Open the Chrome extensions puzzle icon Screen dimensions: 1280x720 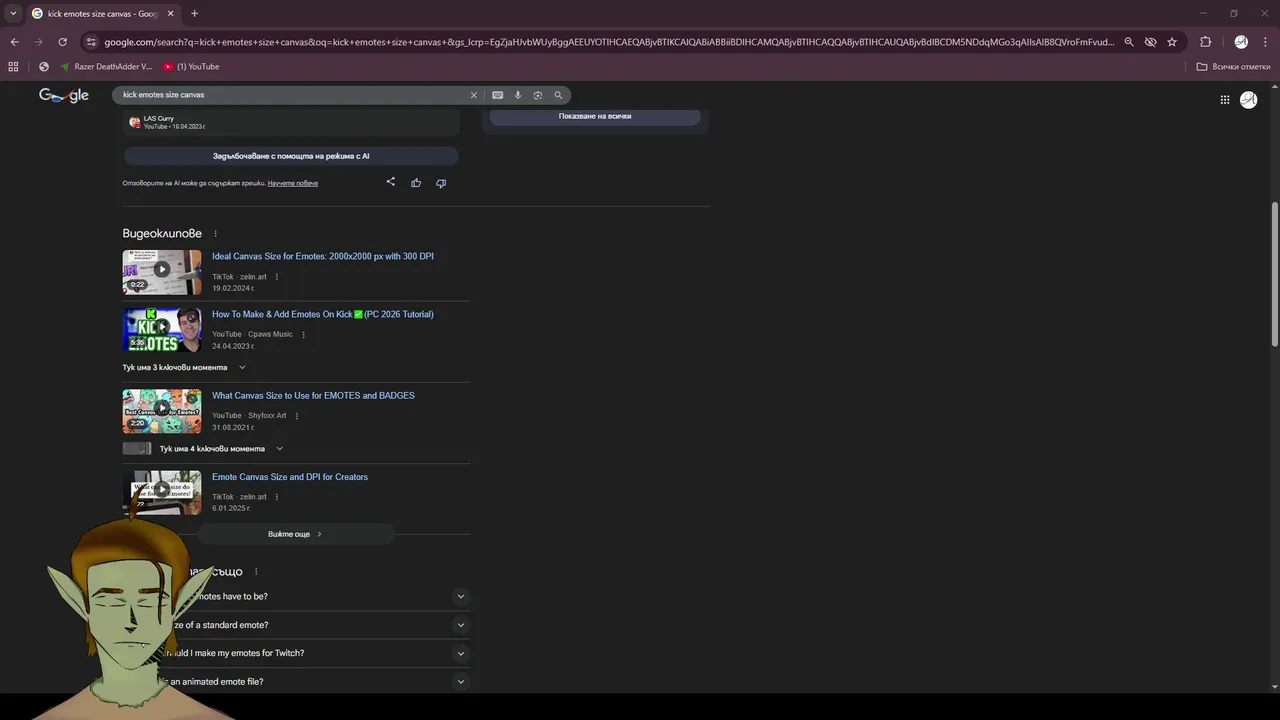click(x=1205, y=42)
